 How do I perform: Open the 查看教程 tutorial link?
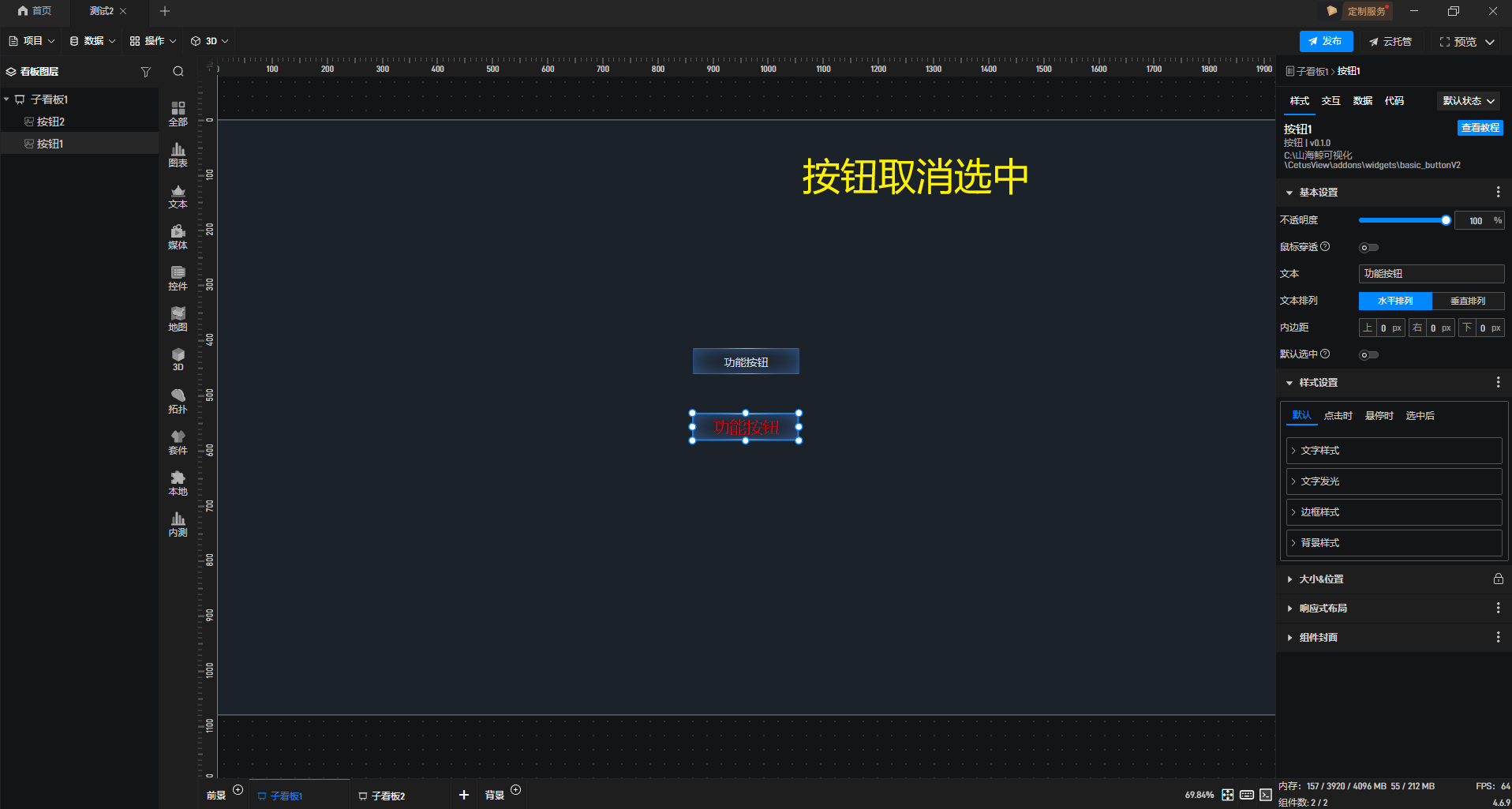tap(1480, 127)
